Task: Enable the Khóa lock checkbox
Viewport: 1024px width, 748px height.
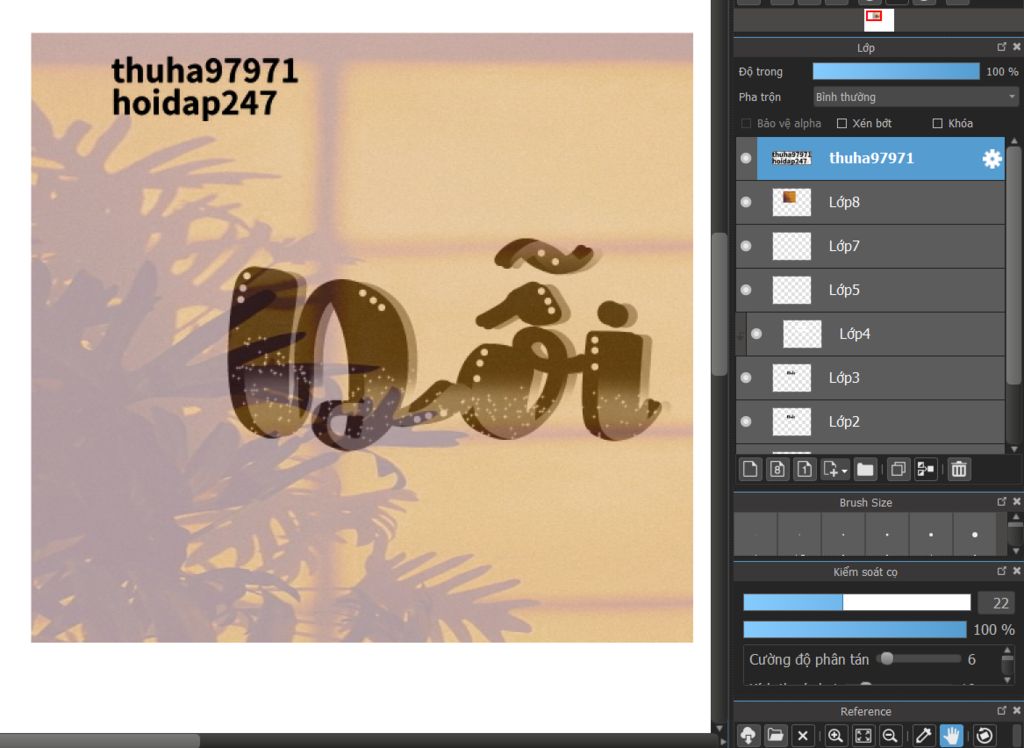Action: pyautogui.click(x=937, y=123)
